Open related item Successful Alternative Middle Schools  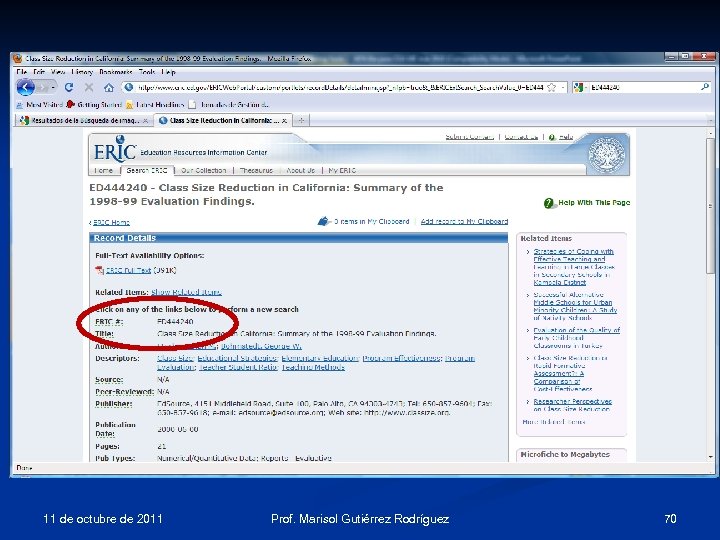pyautogui.click(x=575, y=306)
